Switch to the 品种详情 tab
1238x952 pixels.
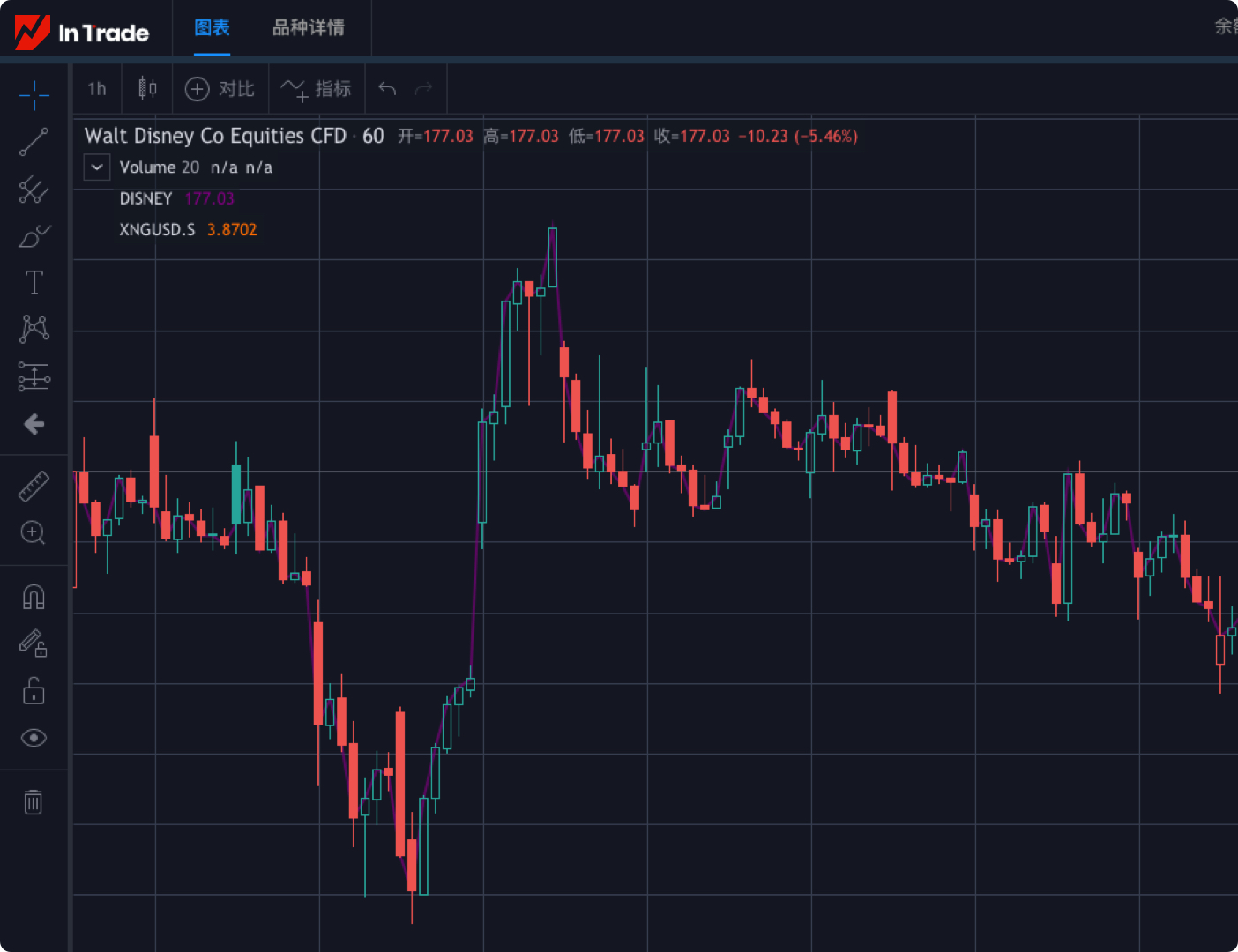point(309,28)
